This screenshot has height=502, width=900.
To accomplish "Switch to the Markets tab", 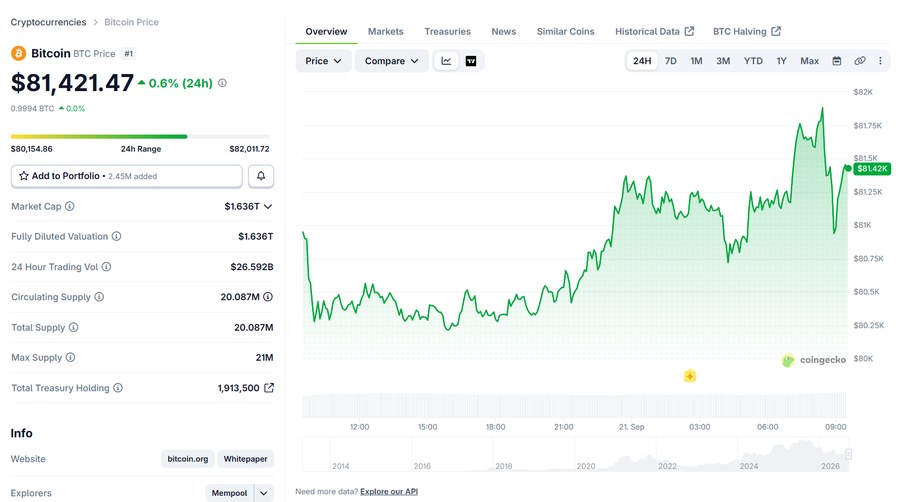I will [386, 32].
